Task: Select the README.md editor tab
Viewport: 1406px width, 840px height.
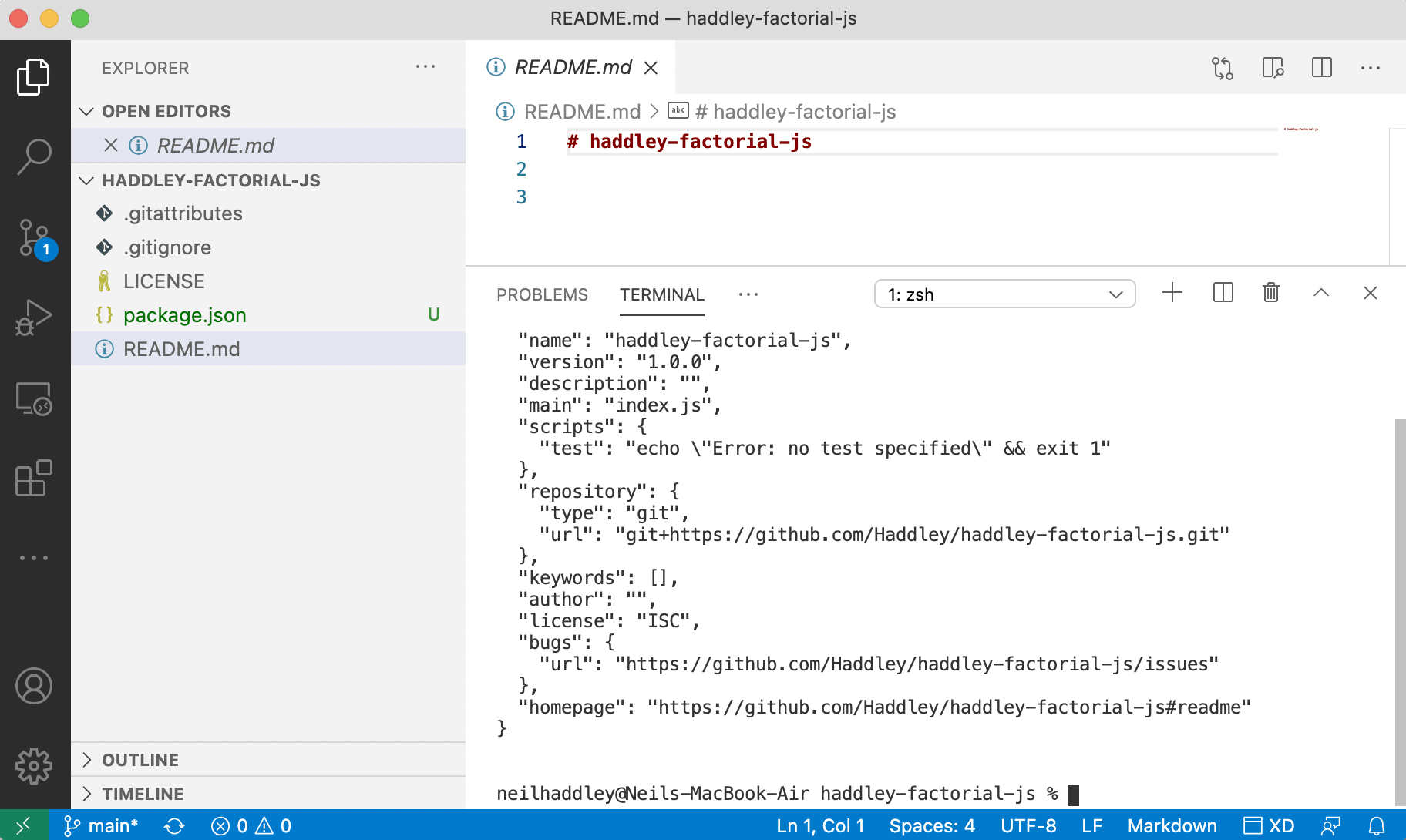Action: pos(573,68)
